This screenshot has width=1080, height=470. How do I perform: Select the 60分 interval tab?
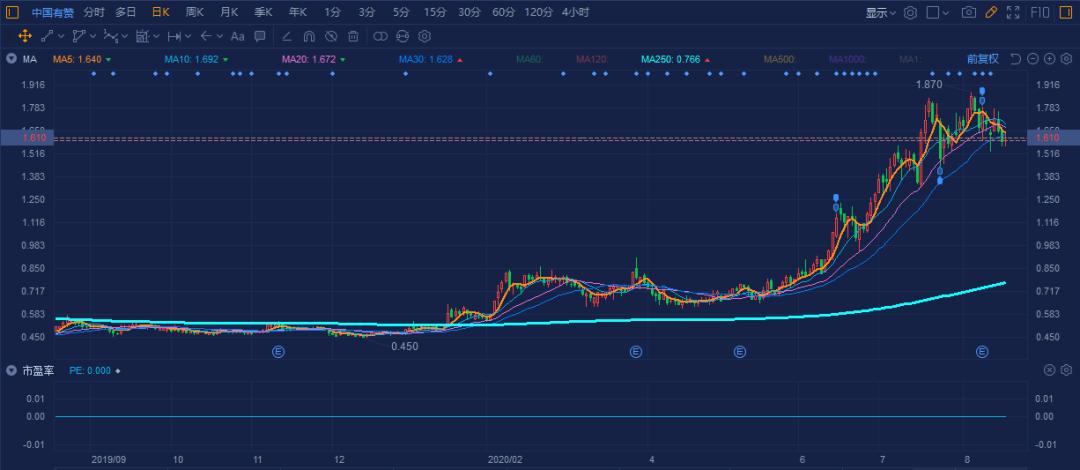pyautogui.click(x=503, y=12)
